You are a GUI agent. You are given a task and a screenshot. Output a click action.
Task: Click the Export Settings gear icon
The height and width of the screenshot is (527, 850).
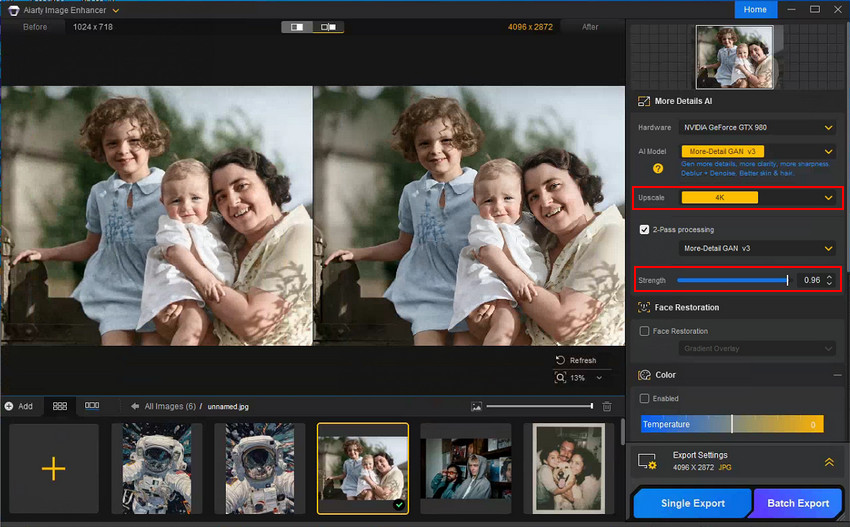[647, 461]
